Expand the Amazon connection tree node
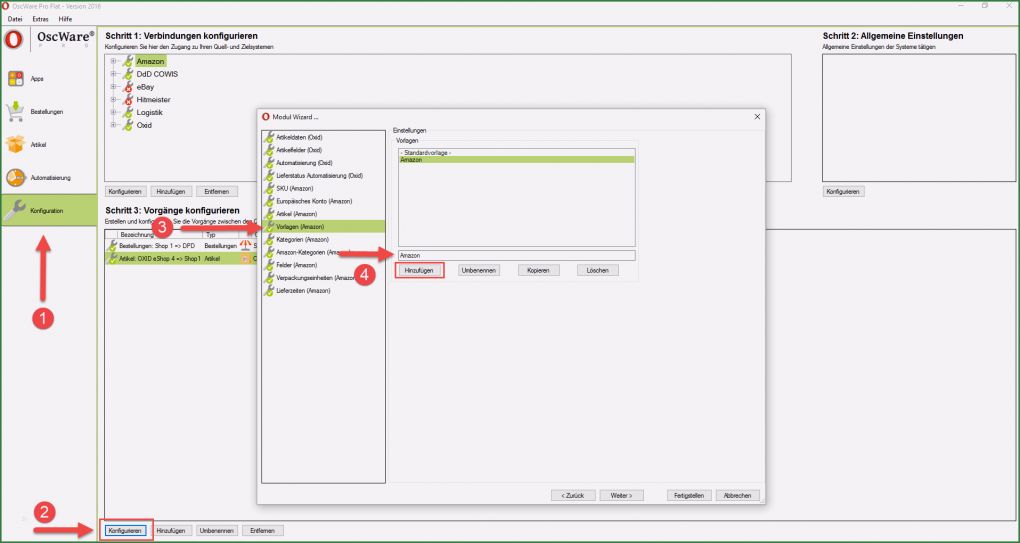The width and height of the screenshot is (1020, 543). click(113, 61)
